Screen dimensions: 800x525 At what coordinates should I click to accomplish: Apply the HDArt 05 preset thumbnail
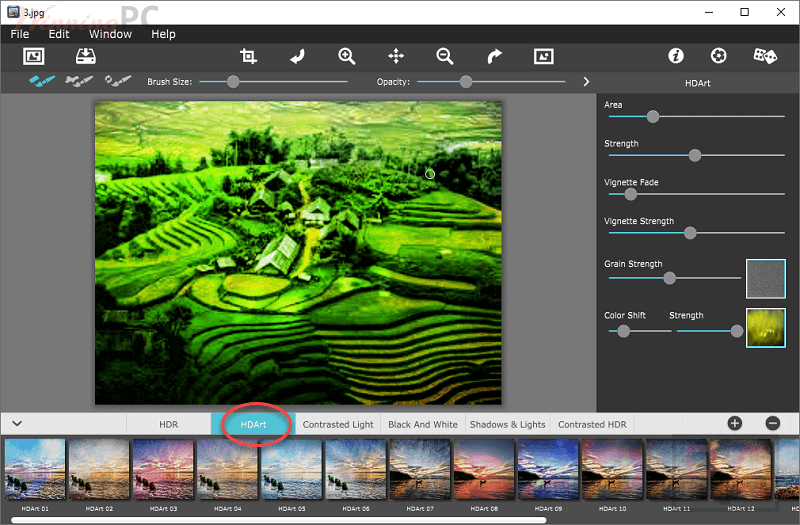click(x=292, y=469)
